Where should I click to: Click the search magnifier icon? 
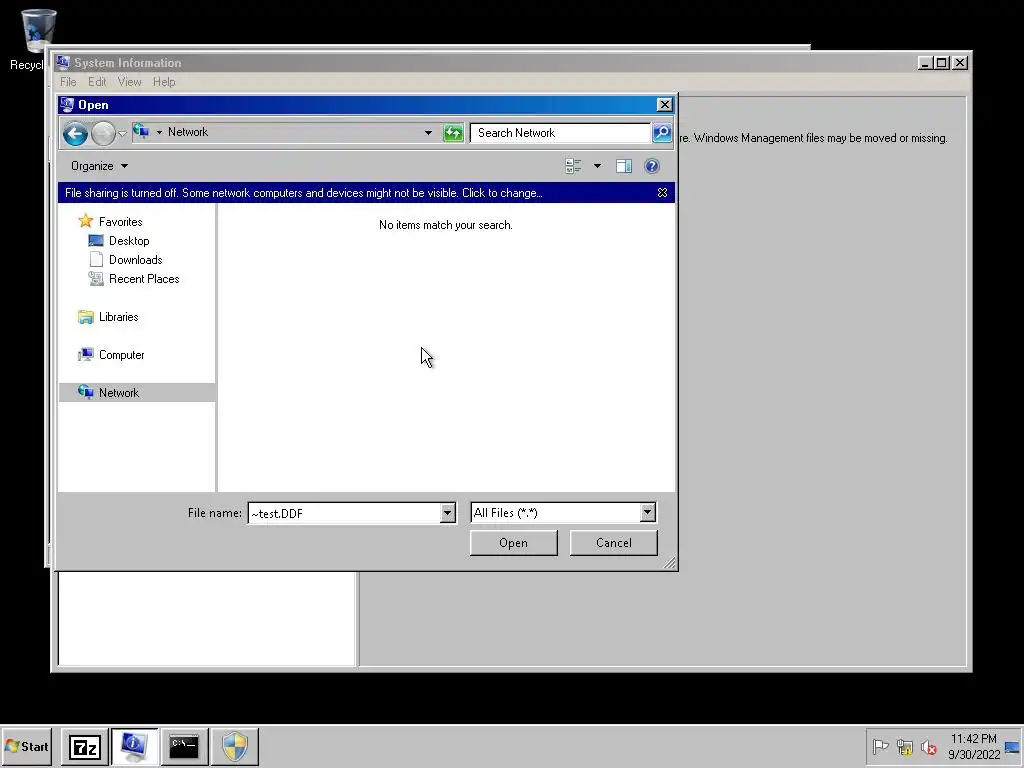click(662, 133)
